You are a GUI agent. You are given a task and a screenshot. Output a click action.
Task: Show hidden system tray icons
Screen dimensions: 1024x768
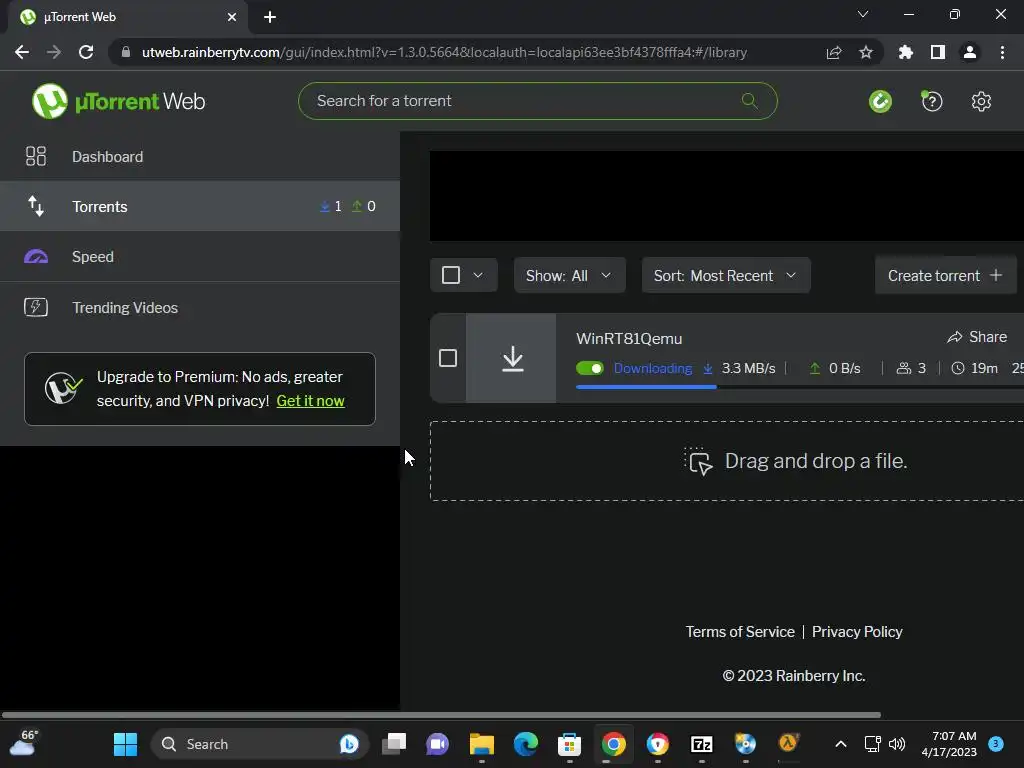point(841,744)
